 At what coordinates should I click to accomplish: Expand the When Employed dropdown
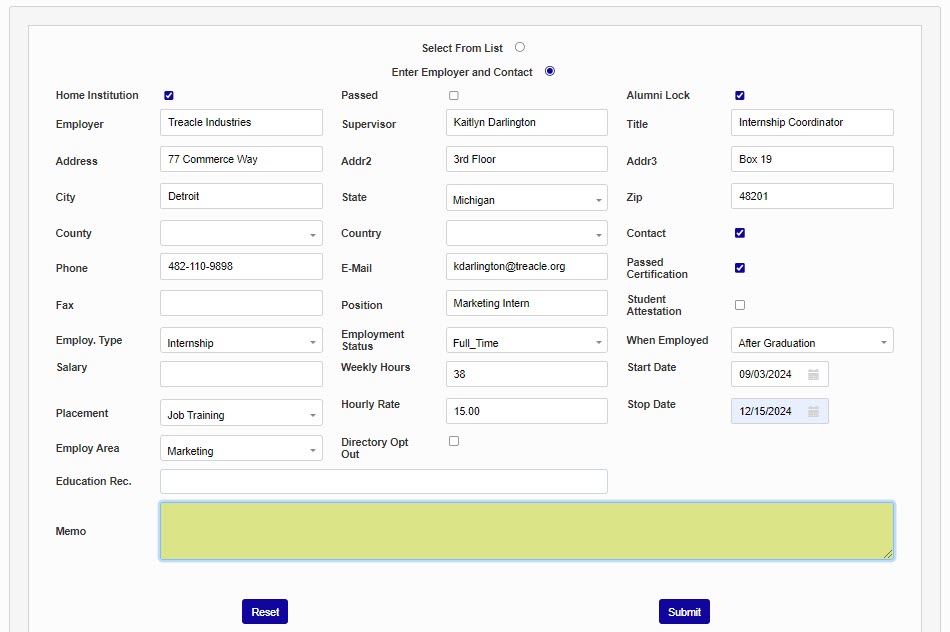(x=812, y=342)
